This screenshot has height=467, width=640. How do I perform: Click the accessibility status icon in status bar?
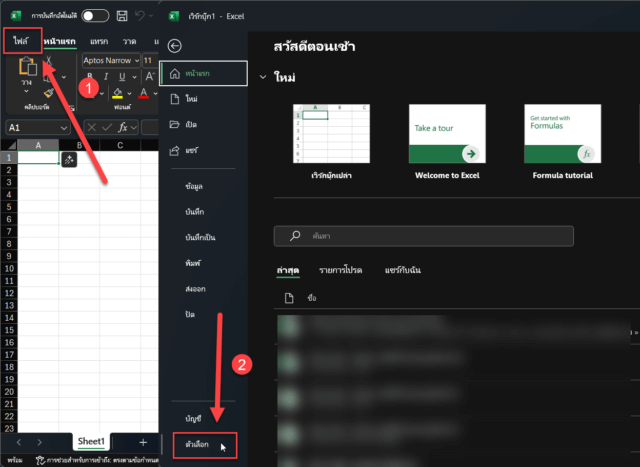pyautogui.click(x=40, y=460)
